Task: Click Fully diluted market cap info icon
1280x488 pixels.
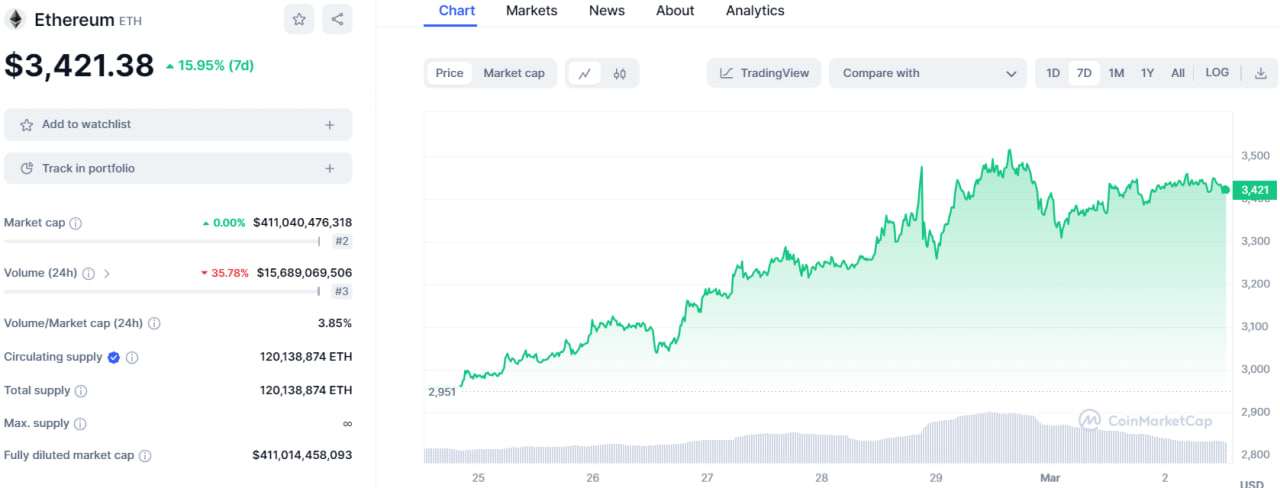Action: [x=145, y=456]
